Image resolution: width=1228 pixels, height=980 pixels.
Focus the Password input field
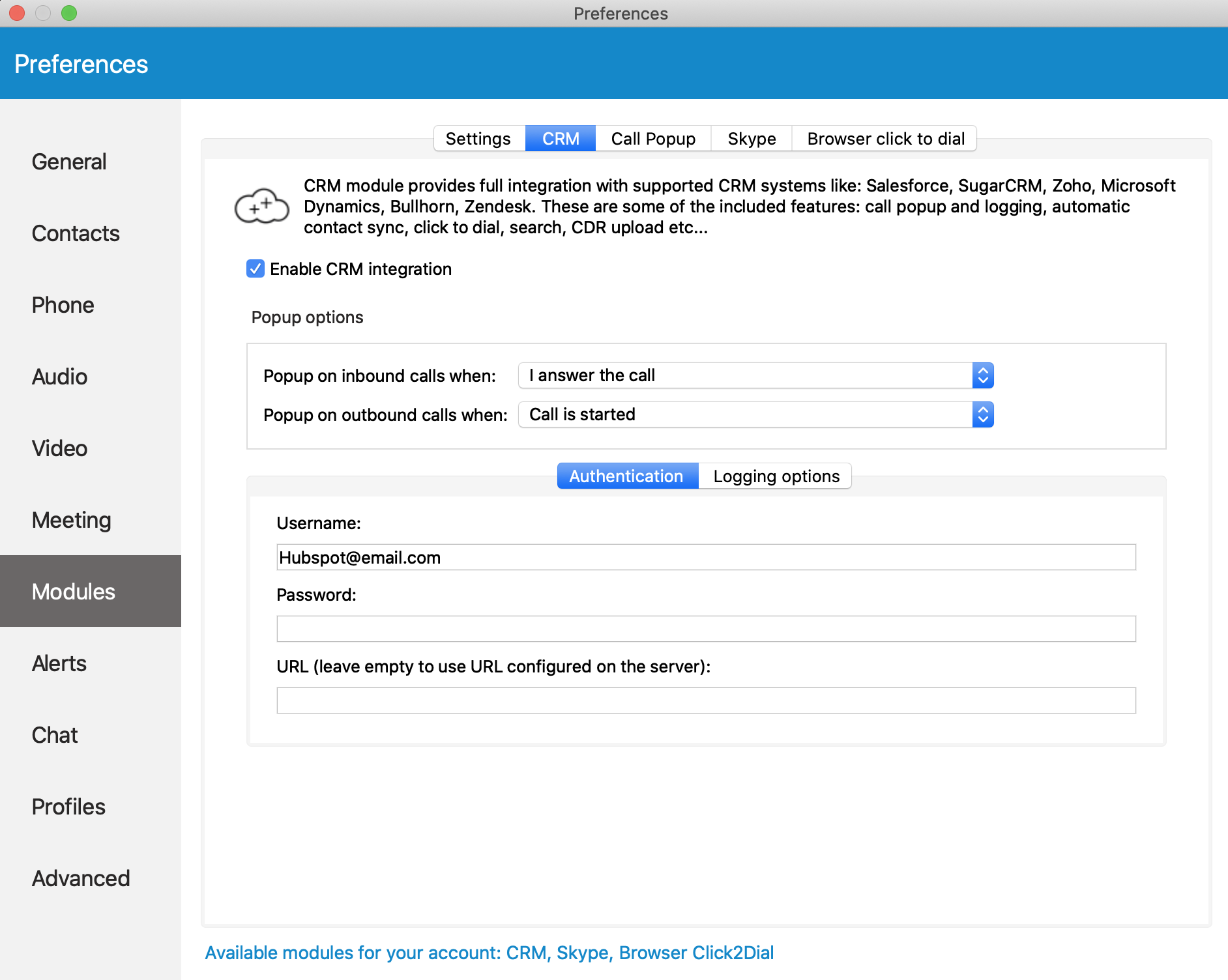pyautogui.click(x=706, y=629)
